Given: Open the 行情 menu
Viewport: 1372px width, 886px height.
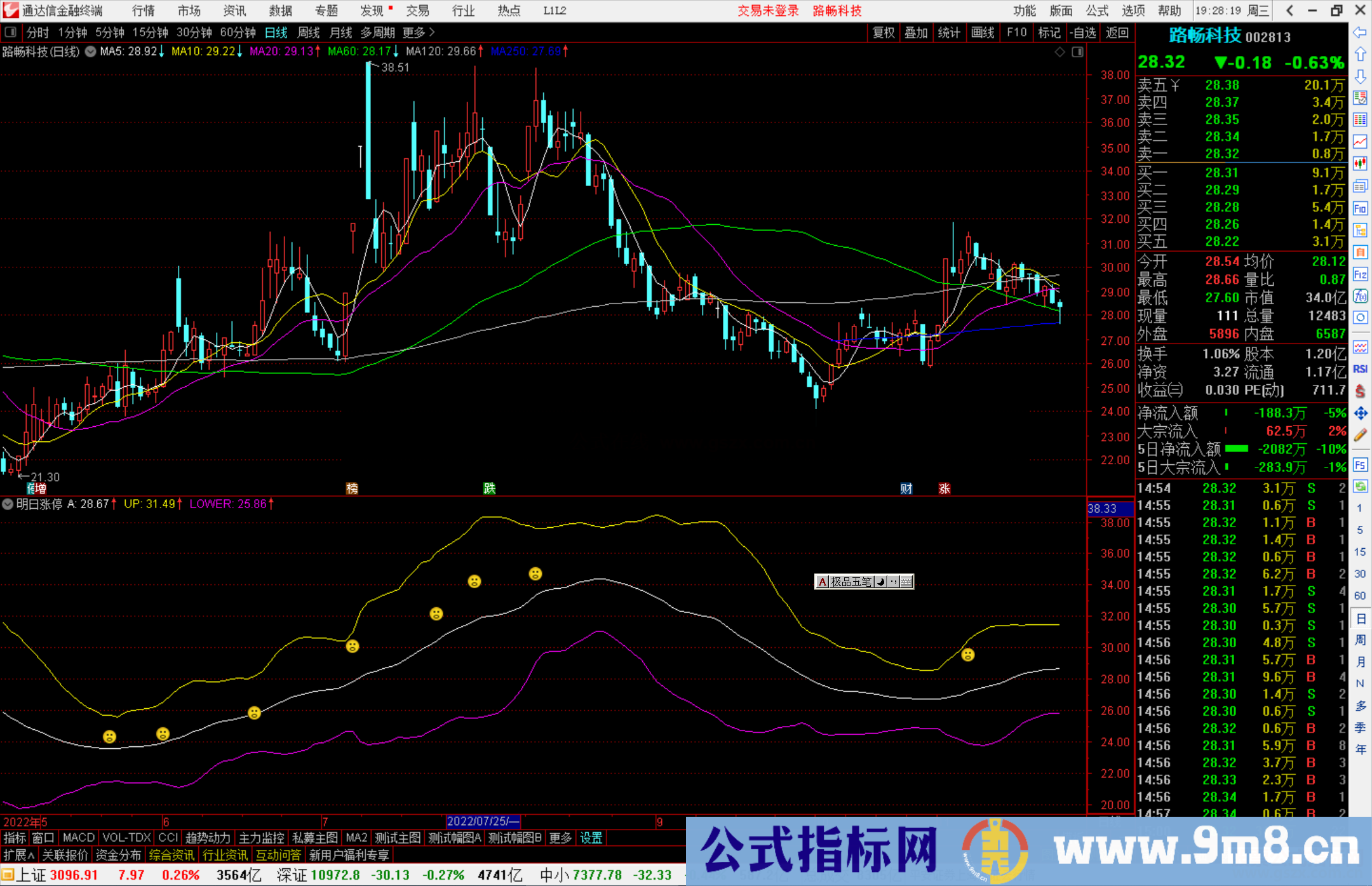Looking at the screenshot, I should pyautogui.click(x=142, y=10).
